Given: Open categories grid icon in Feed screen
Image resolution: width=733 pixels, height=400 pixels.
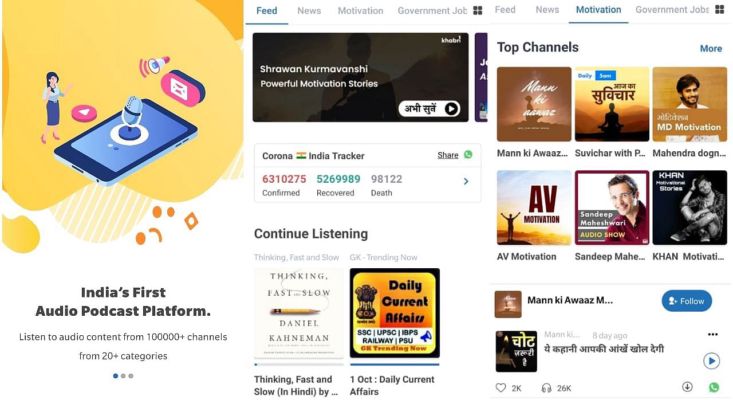Looking at the screenshot, I should tap(477, 10).
